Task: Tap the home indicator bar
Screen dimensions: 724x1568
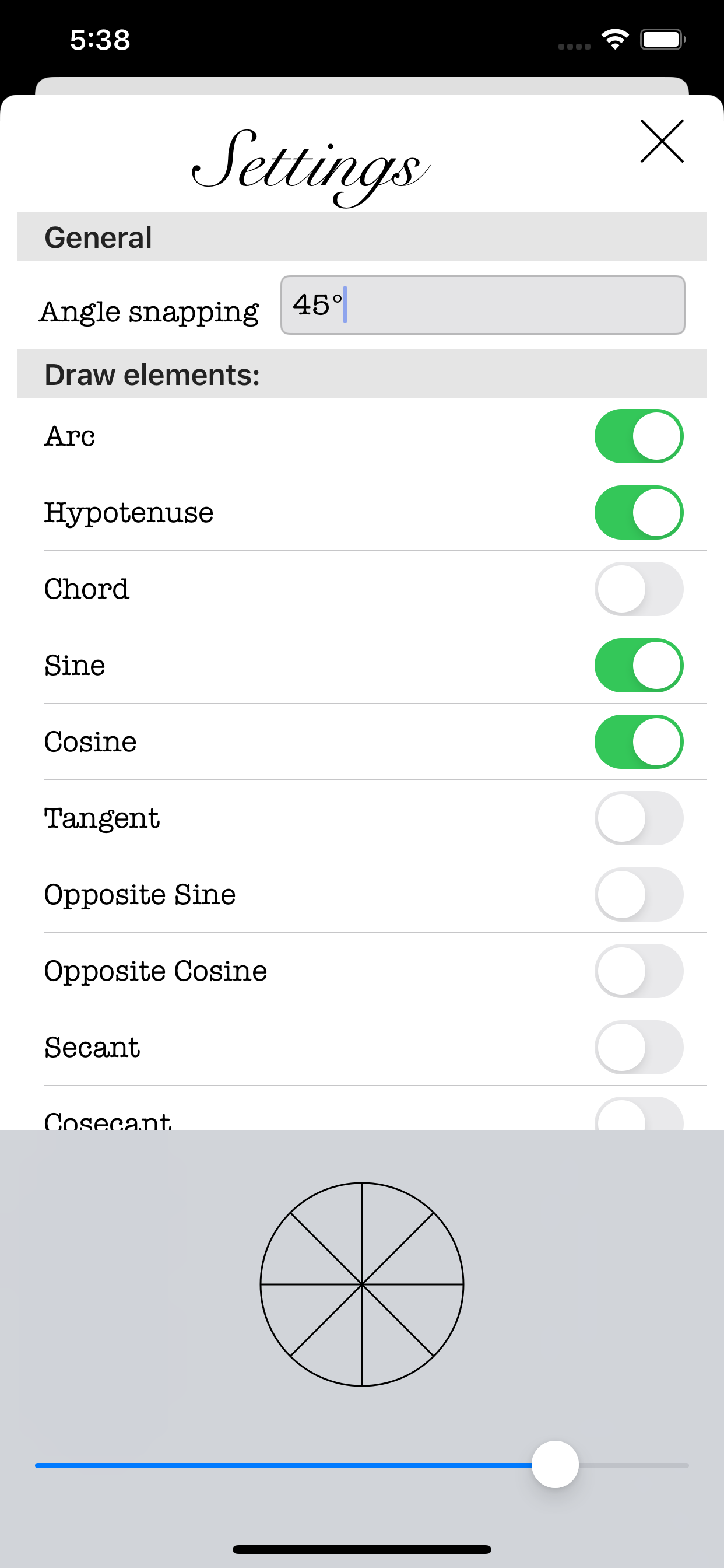Action: tap(362, 1549)
